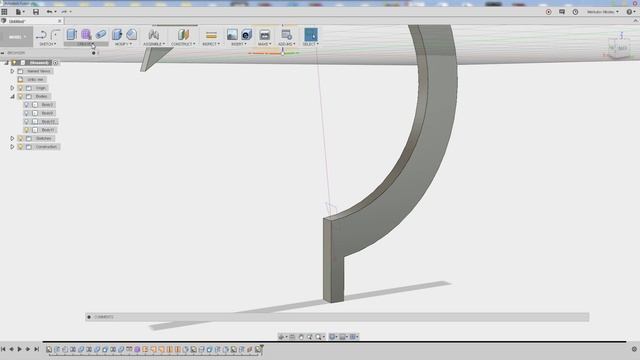
Task: Open the MAKE dropdown menu
Action: pos(264,44)
